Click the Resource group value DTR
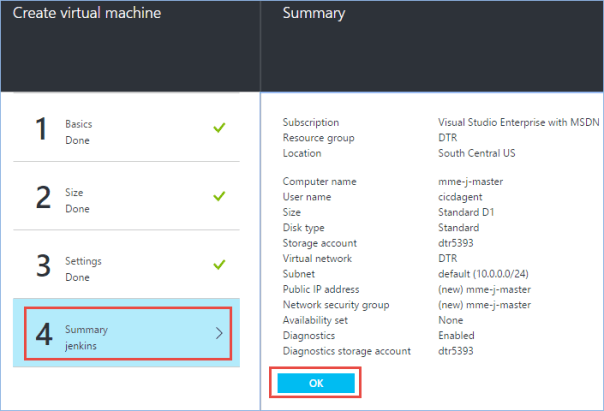 [448, 138]
